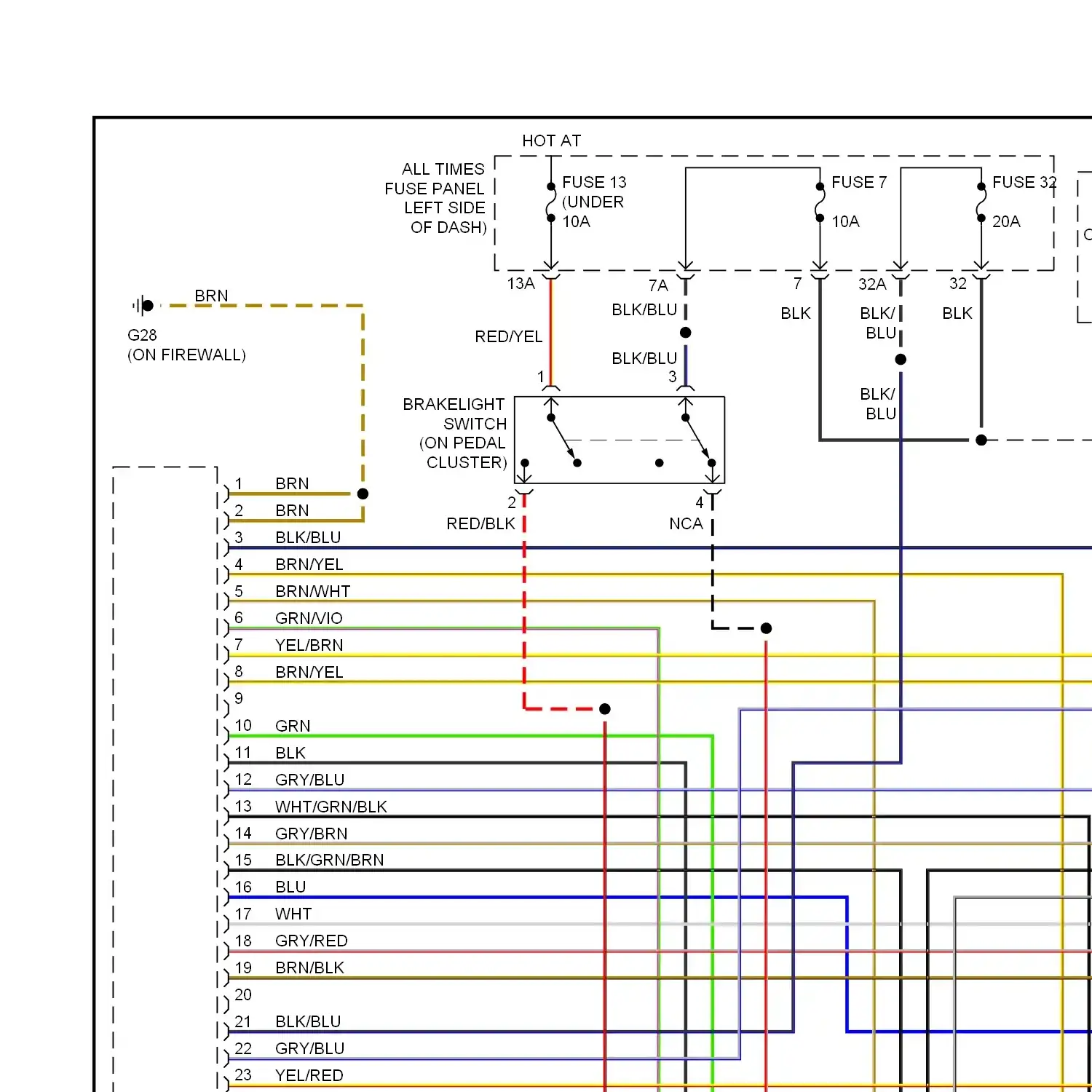
Task: Click the '13A' connector label
Action: click(x=521, y=283)
